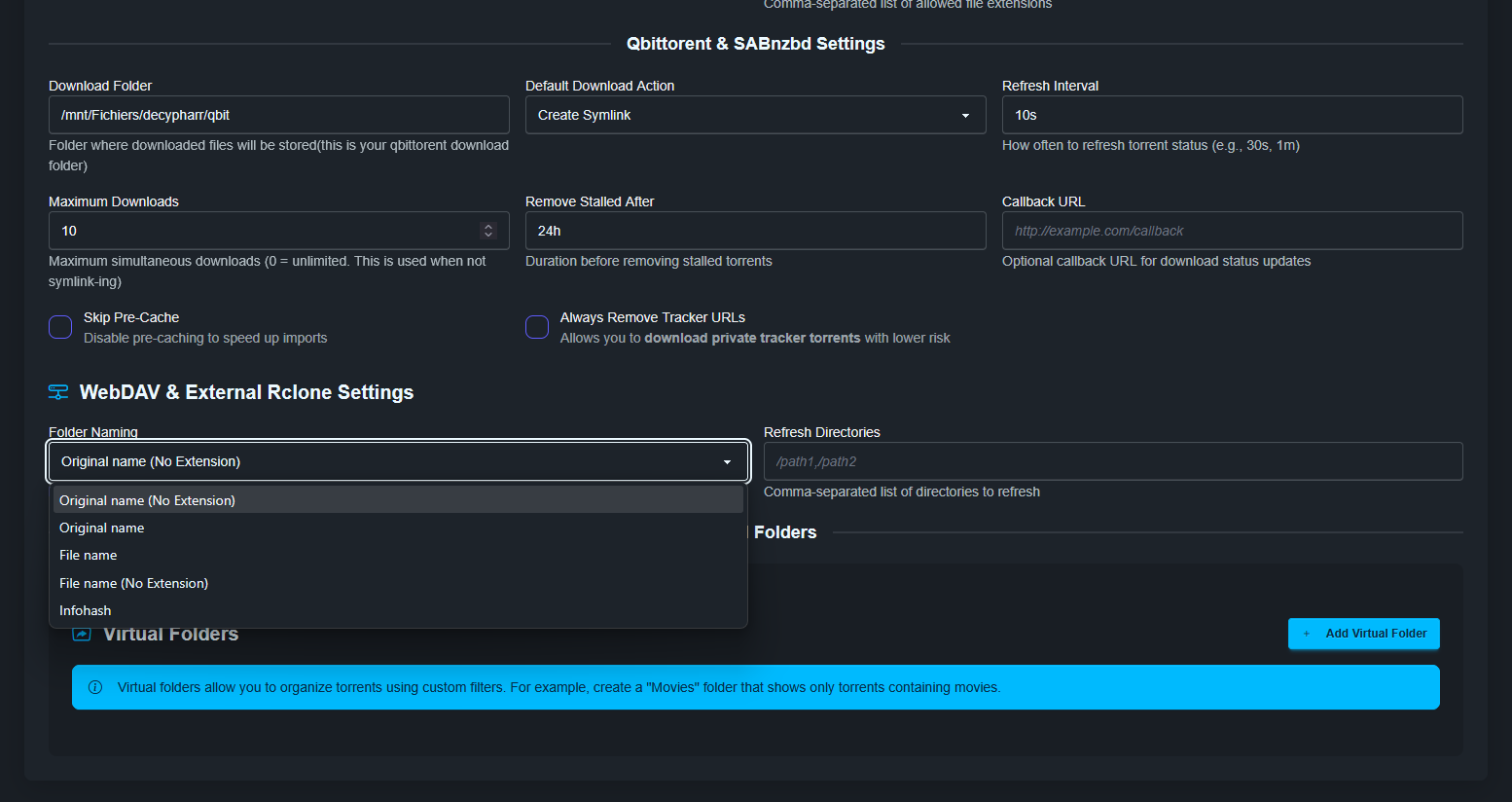The image size is (1512, 802).
Task: Click the info icon in the blue banner
Action: pos(95,687)
